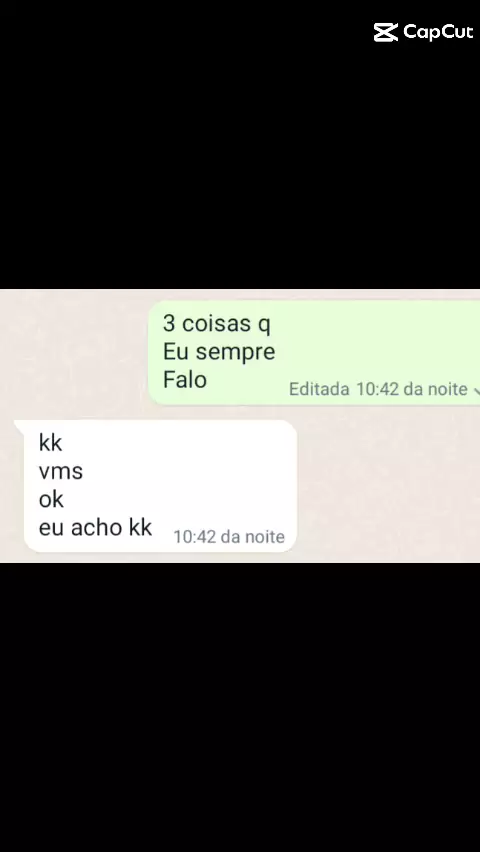Click the "Editada" label
This screenshot has width=480, height=852.
(x=319, y=390)
